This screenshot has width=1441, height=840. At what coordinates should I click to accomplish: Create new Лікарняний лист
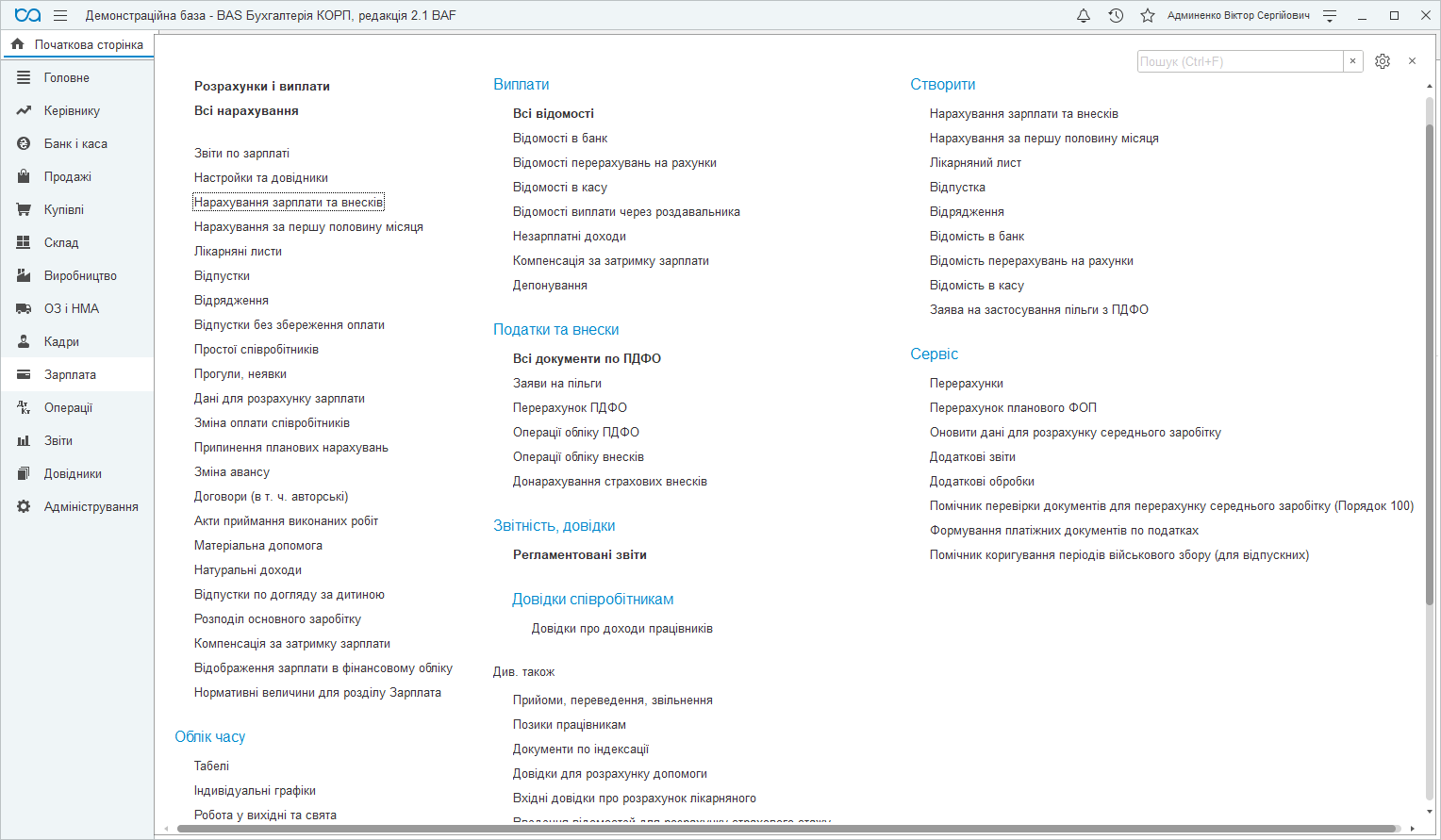pyautogui.click(x=975, y=162)
